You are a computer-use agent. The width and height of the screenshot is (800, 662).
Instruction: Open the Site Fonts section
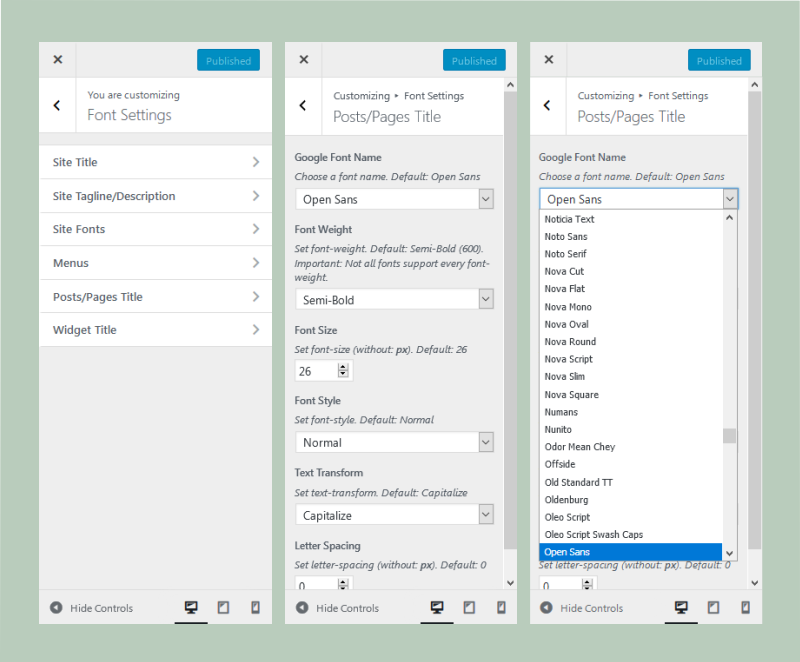pos(156,230)
